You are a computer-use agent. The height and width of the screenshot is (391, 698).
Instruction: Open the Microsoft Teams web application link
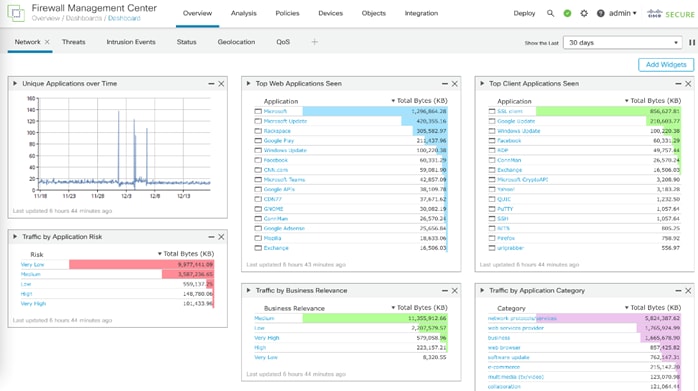[284, 179]
